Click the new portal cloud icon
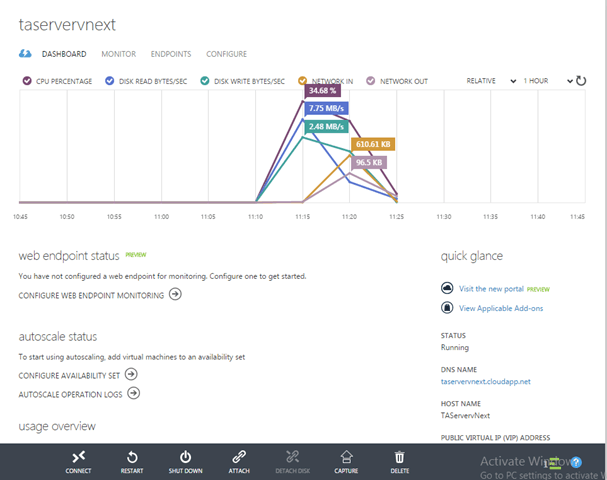The height and width of the screenshot is (480, 607). [x=447, y=288]
